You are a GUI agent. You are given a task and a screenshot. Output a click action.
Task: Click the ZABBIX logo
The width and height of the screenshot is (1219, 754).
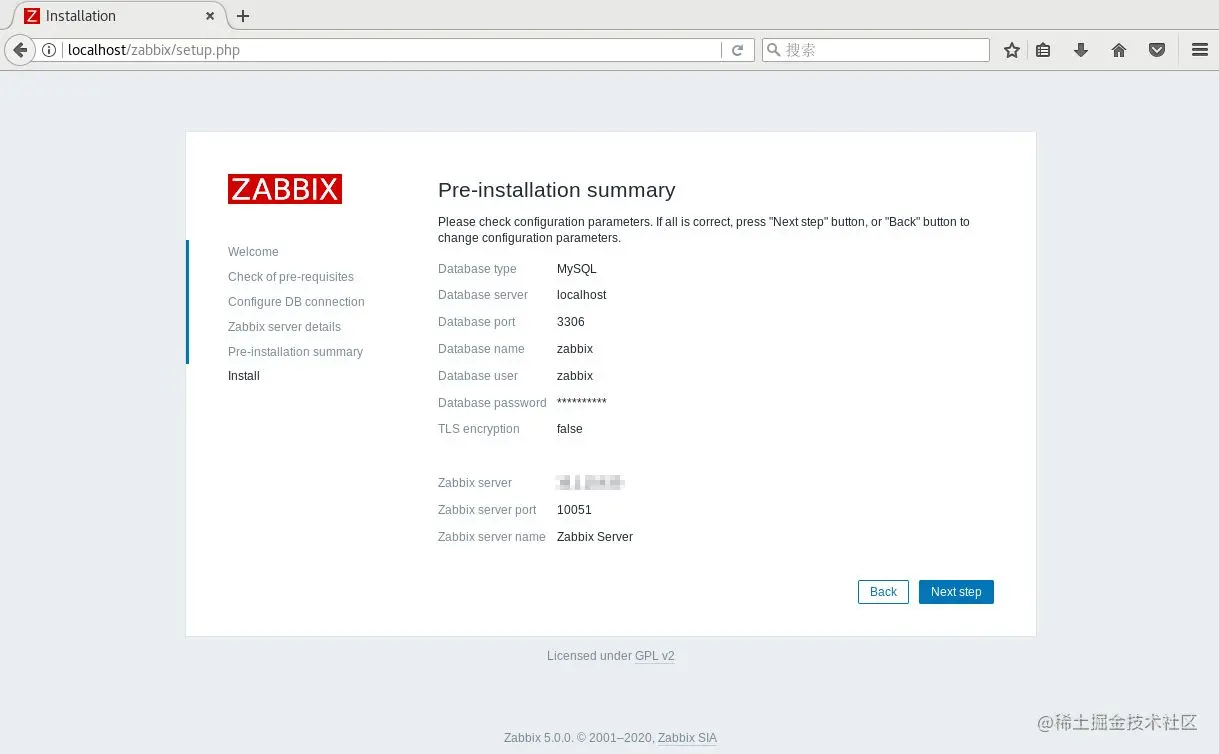[285, 189]
